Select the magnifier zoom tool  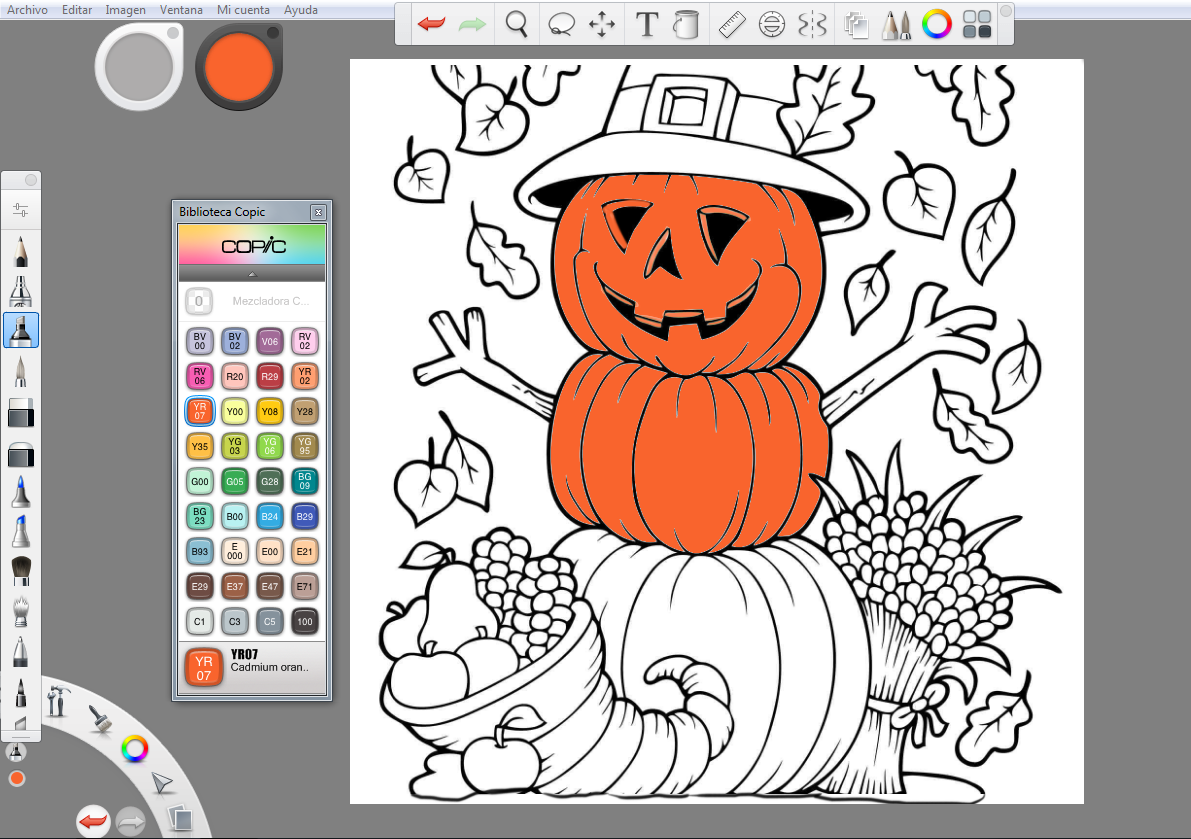coord(517,24)
